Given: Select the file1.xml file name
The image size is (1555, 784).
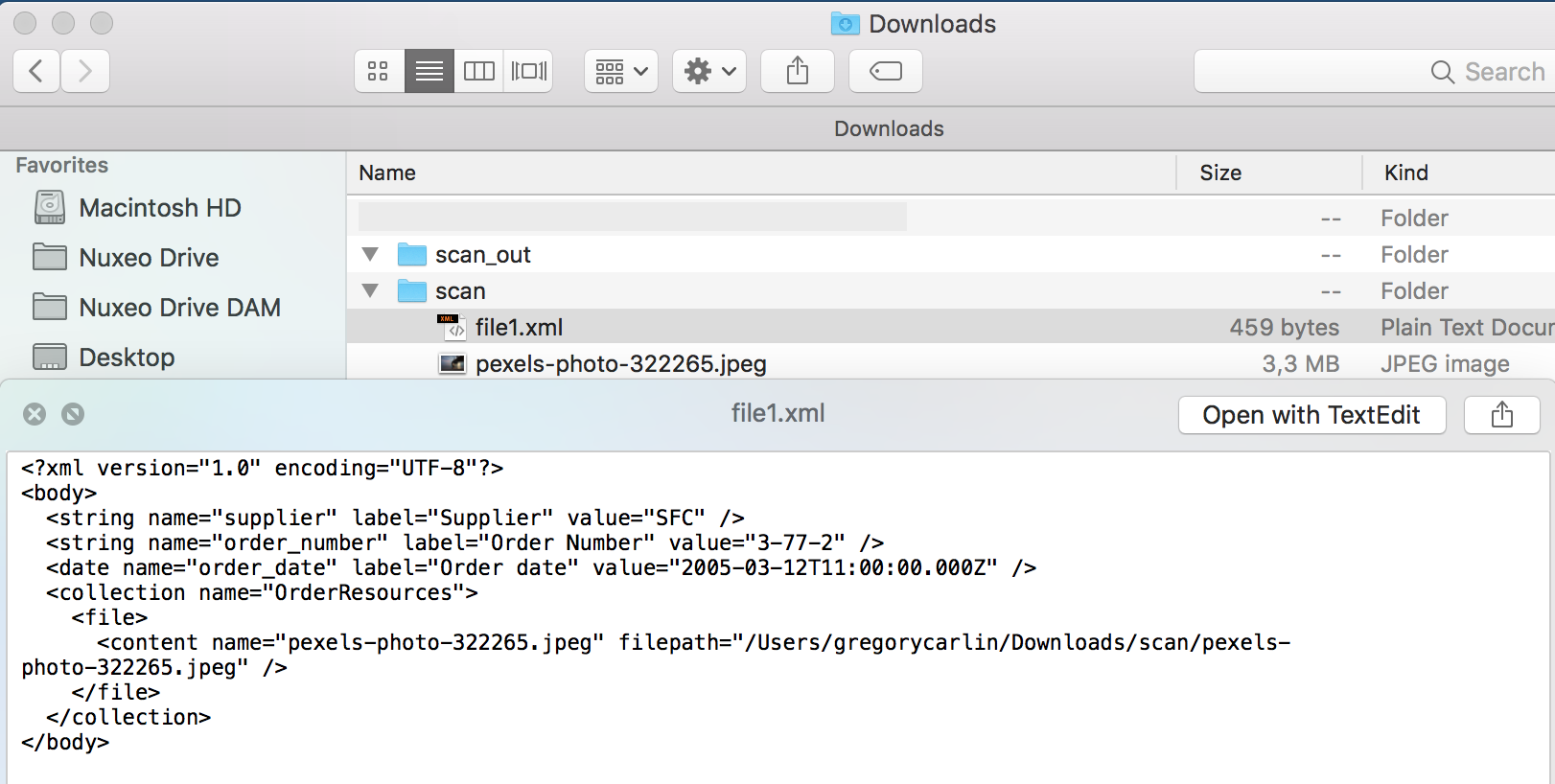Looking at the screenshot, I should (519, 327).
